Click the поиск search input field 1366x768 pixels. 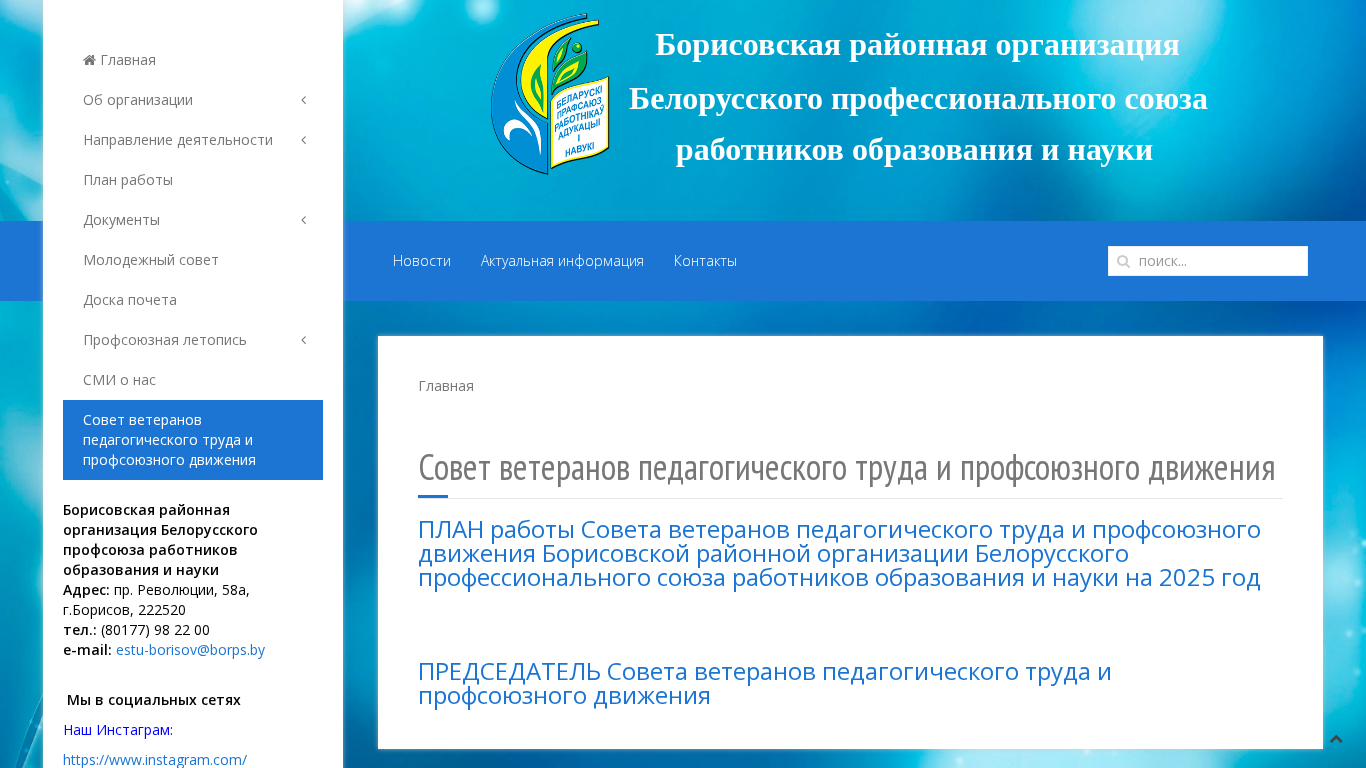click(x=1208, y=261)
